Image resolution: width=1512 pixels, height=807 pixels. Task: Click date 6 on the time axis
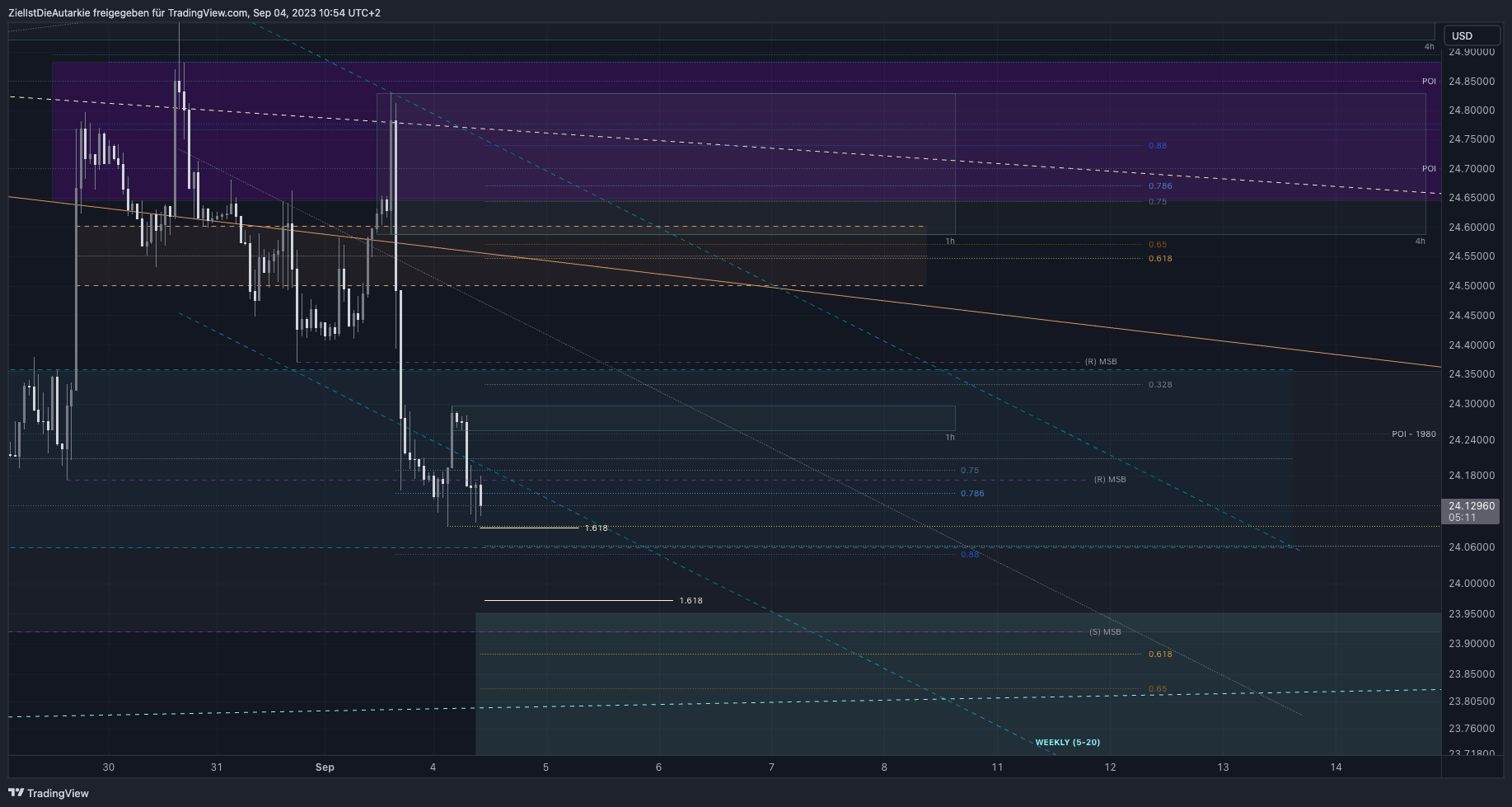(658, 767)
